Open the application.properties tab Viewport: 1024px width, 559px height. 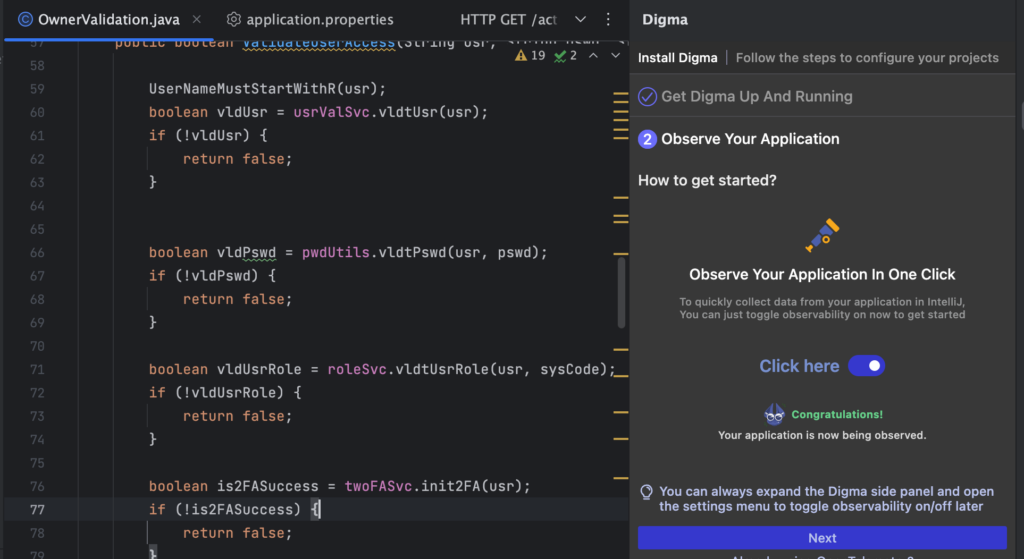[310, 20]
